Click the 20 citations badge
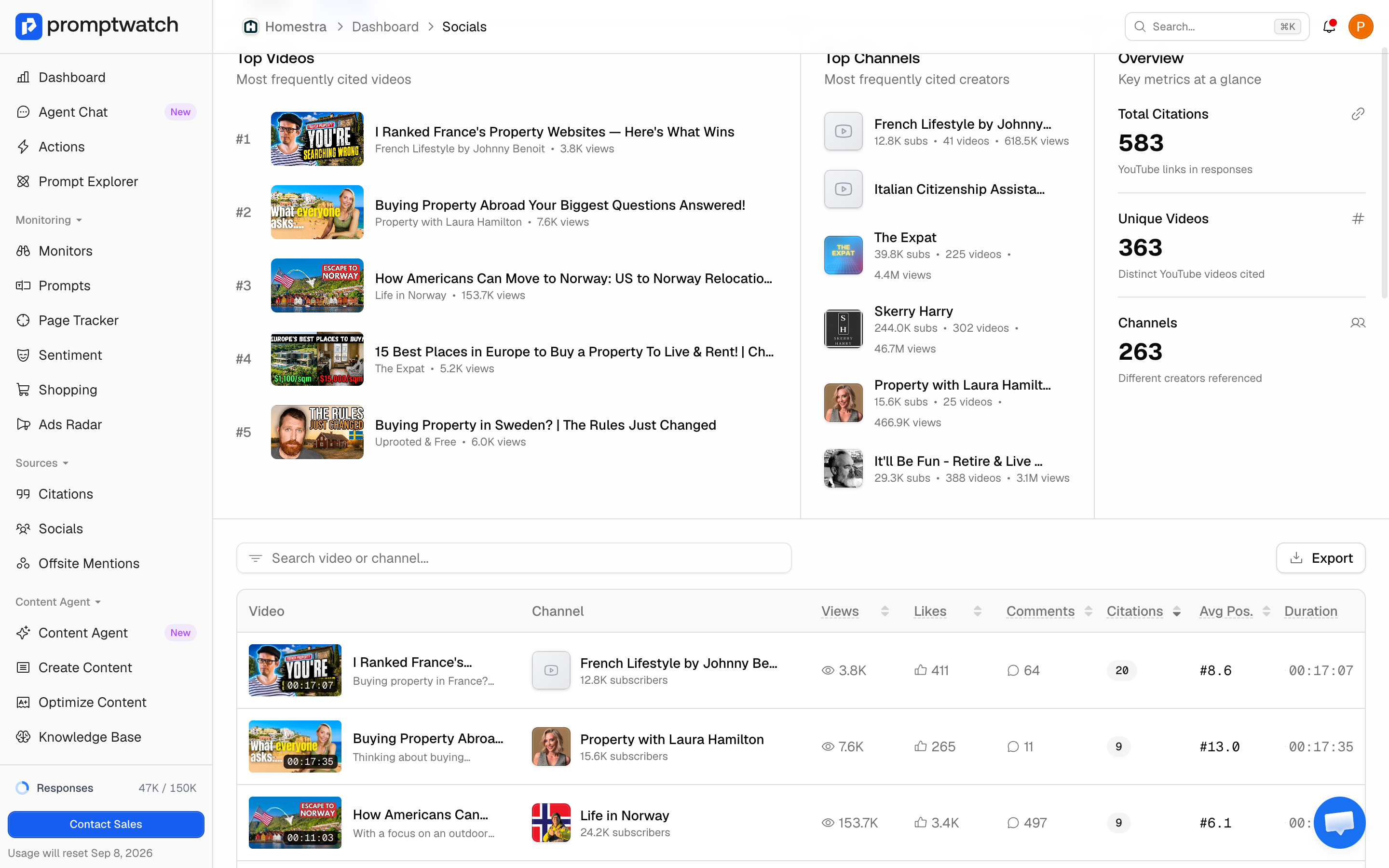This screenshot has width=1389, height=868. pyautogui.click(x=1121, y=670)
